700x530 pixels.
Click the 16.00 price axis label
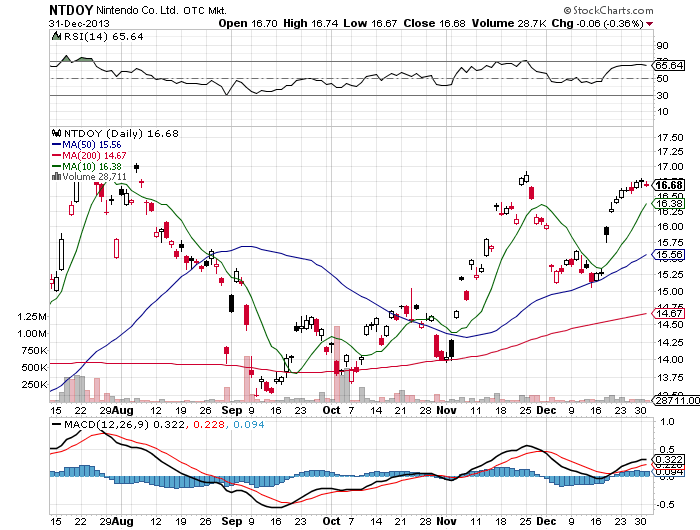point(670,226)
